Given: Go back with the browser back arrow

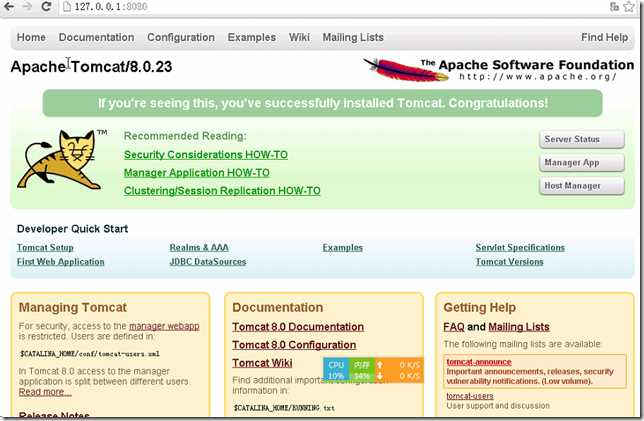Looking at the screenshot, I should point(8,7).
